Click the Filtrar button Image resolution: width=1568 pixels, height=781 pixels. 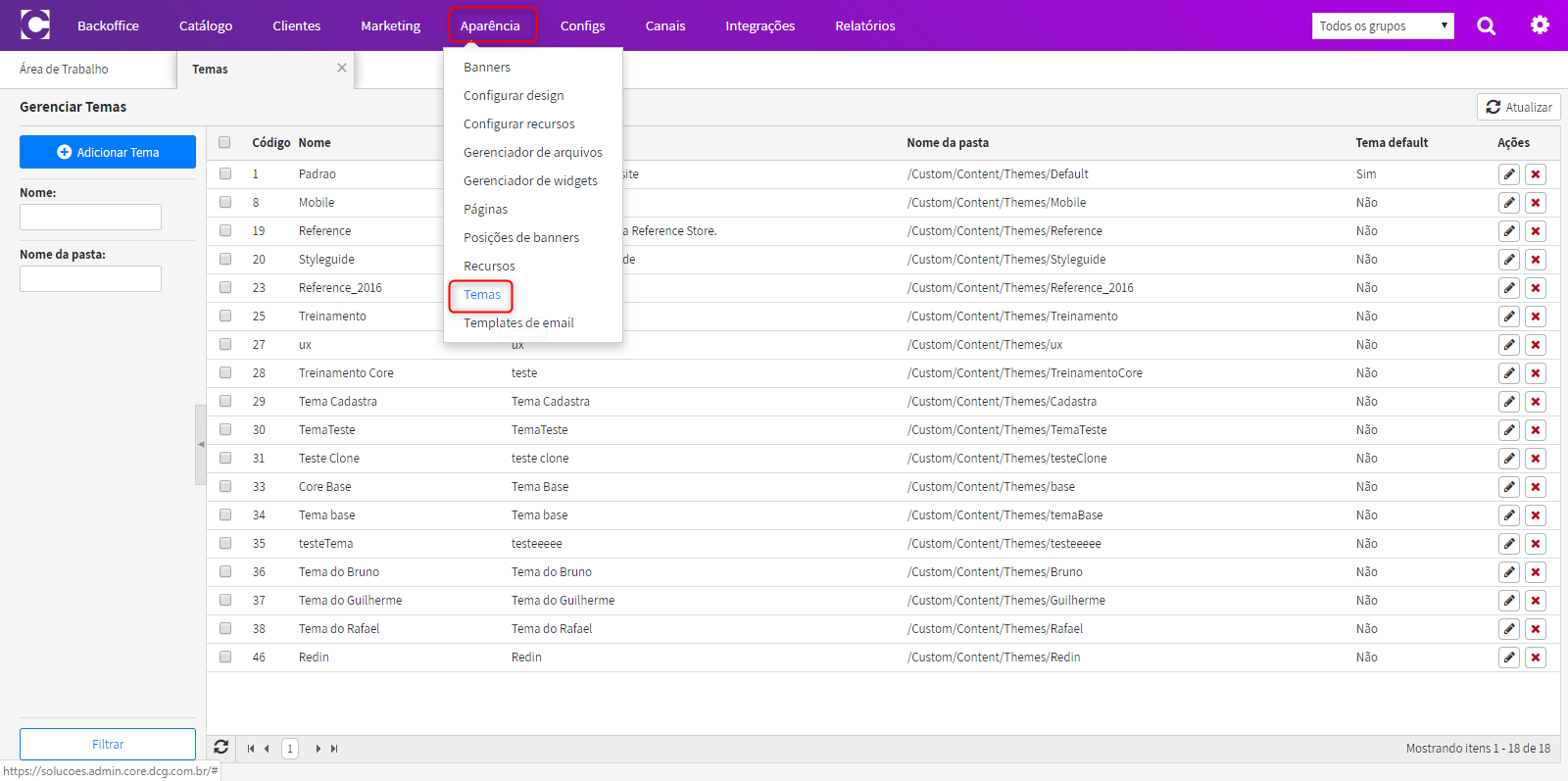[108, 744]
